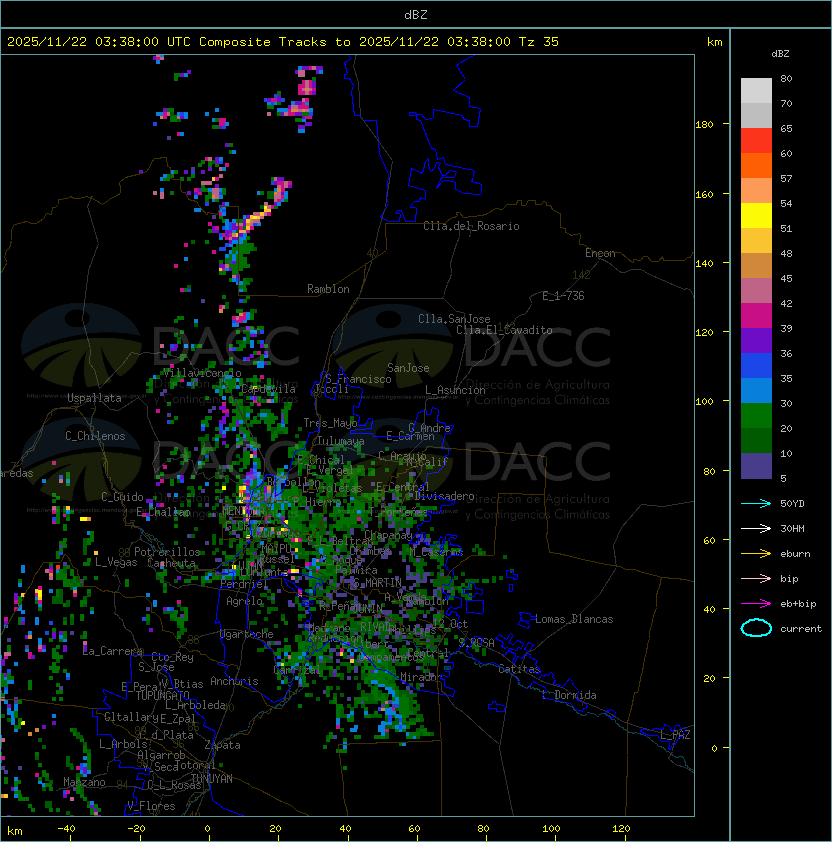Click the 'Clla.SanJose' map label

point(454,319)
